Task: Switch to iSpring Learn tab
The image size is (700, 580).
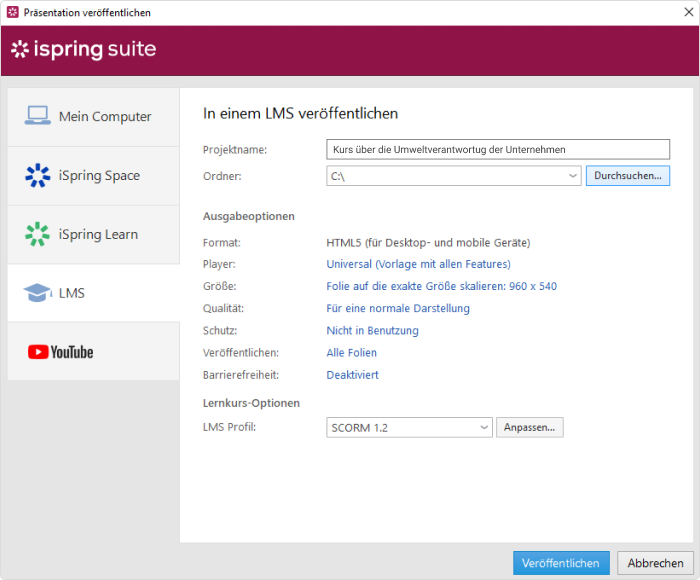Action: pos(94,235)
